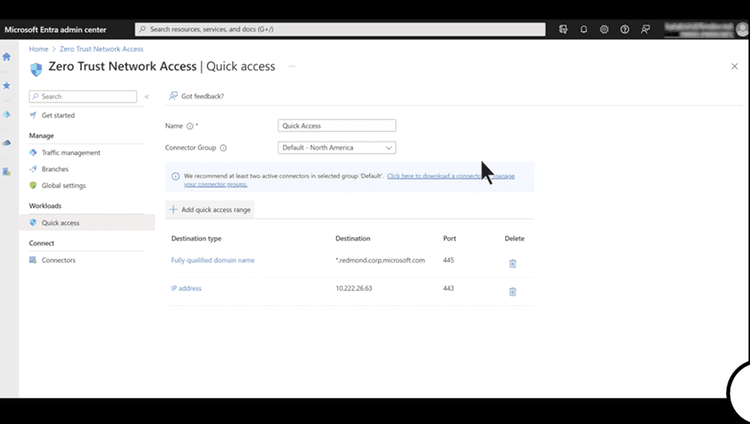The image size is (750, 424).
Task: Collapse the side menu with double chevron
Action: click(x=147, y=97)
